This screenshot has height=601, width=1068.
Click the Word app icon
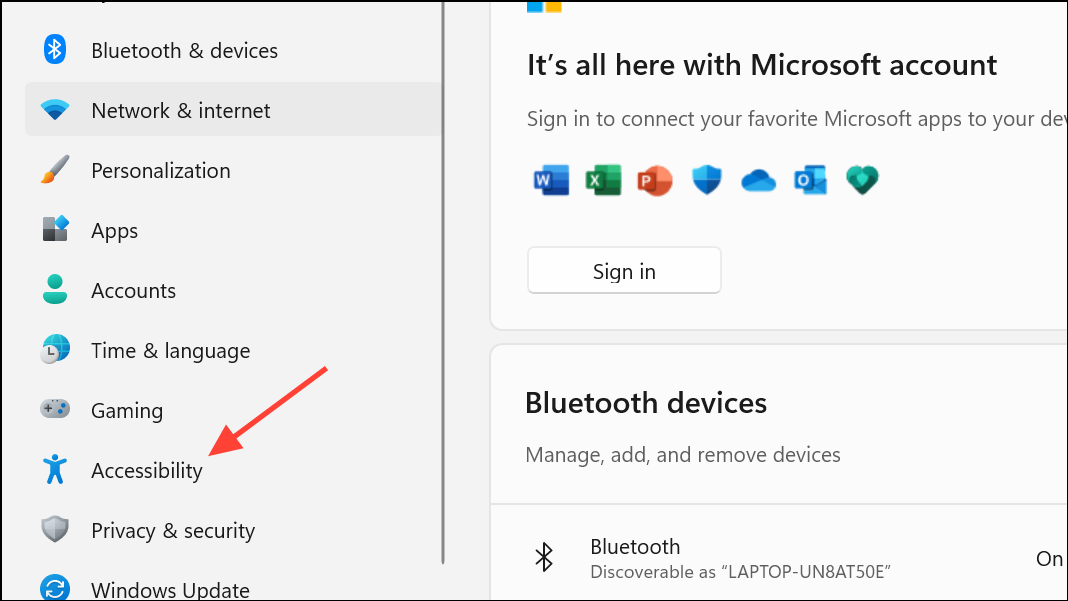click(551, 180)
